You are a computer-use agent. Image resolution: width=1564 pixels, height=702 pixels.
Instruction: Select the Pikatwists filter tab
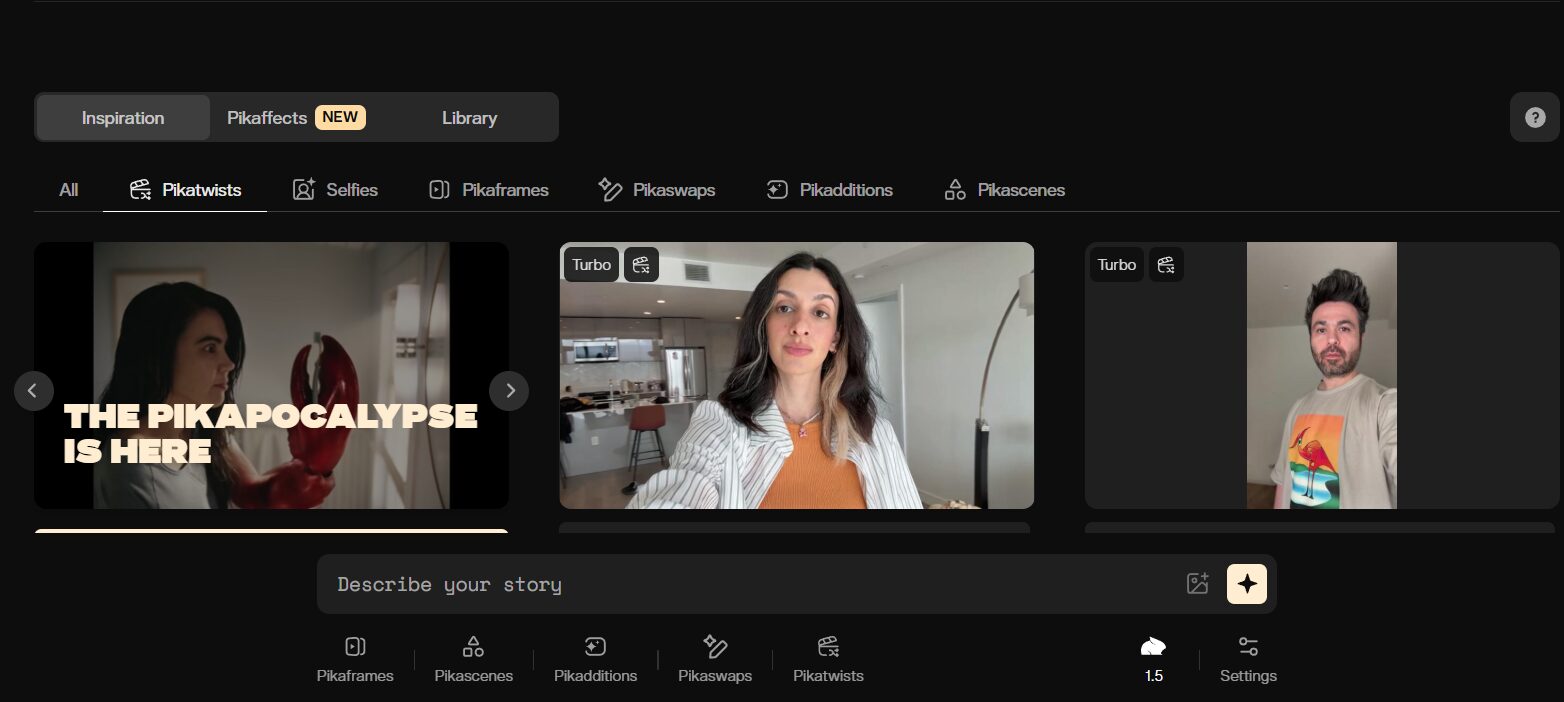[185, 190]
